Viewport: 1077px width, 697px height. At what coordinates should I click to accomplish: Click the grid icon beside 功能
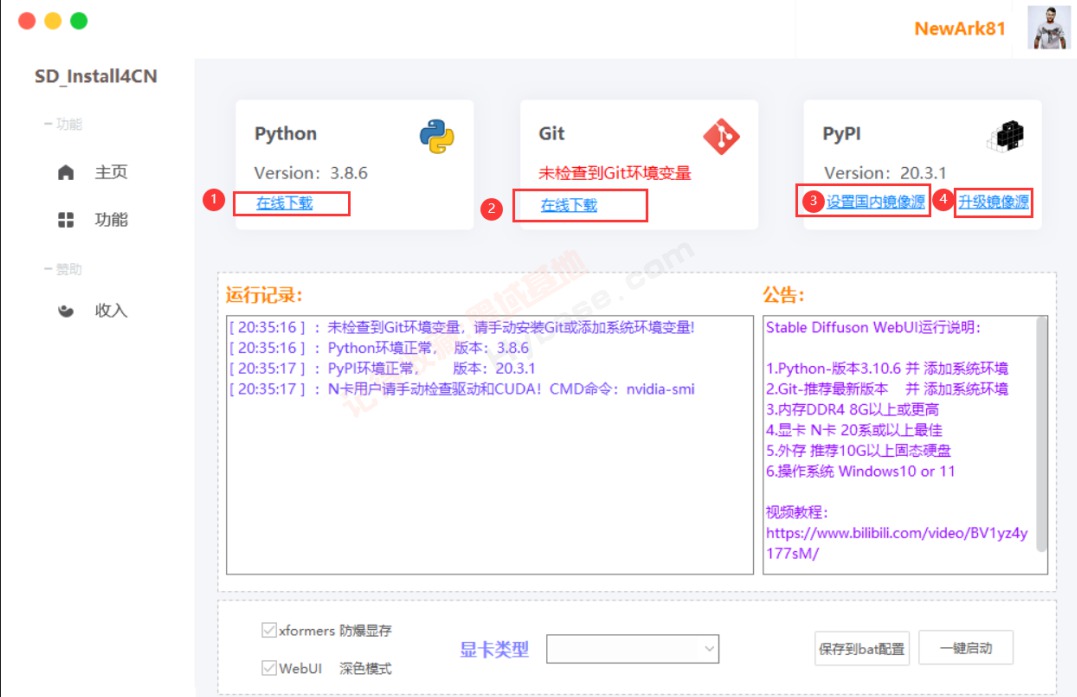tap(66, 220)
